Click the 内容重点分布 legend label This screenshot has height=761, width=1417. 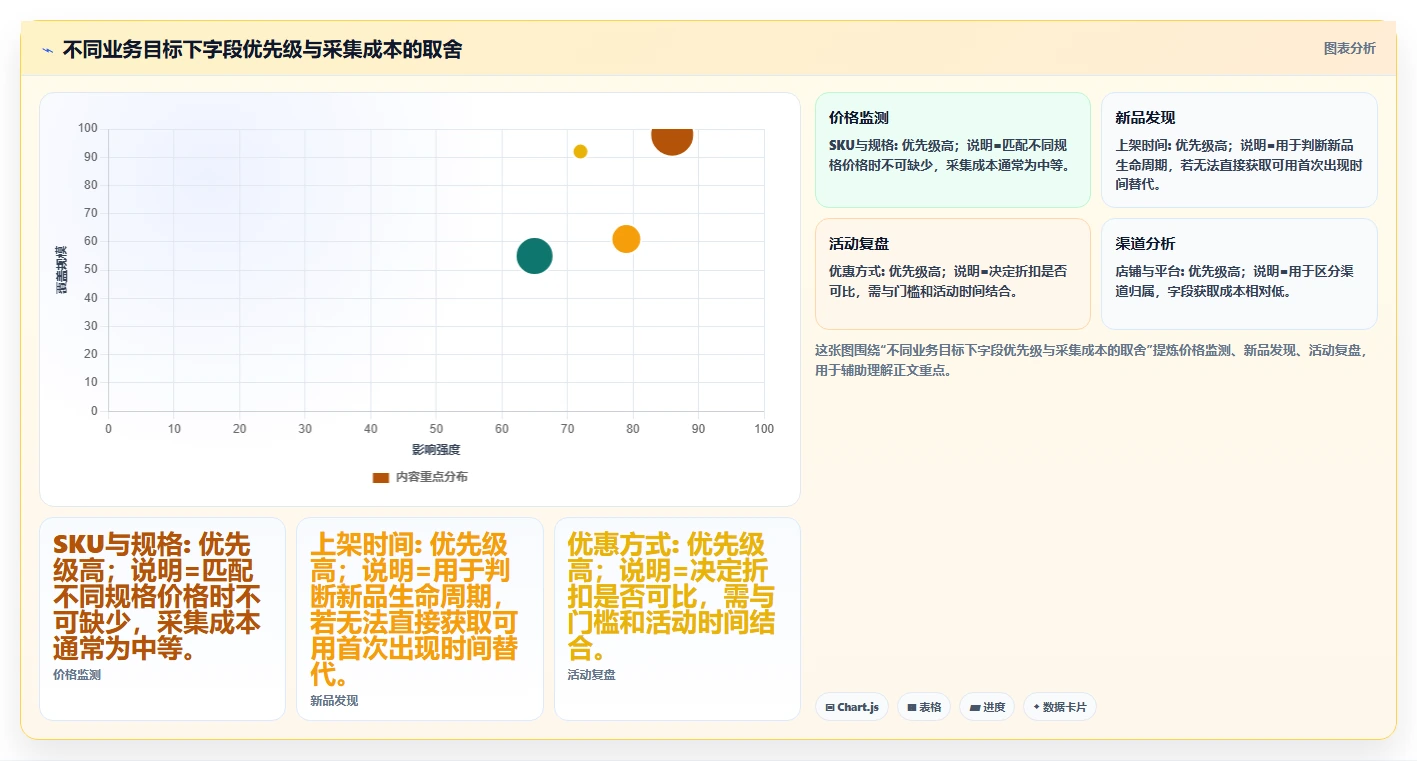point(432,477)
